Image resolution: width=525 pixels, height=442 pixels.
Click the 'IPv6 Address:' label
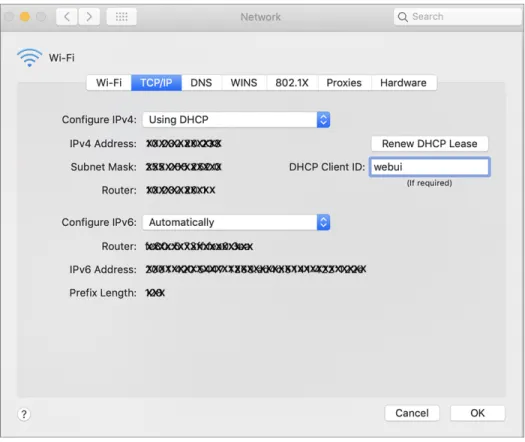coord(103,269)
